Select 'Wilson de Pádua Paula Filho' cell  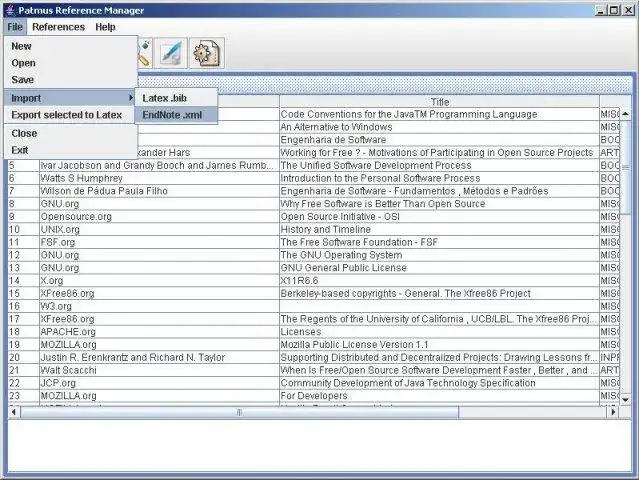159,191
